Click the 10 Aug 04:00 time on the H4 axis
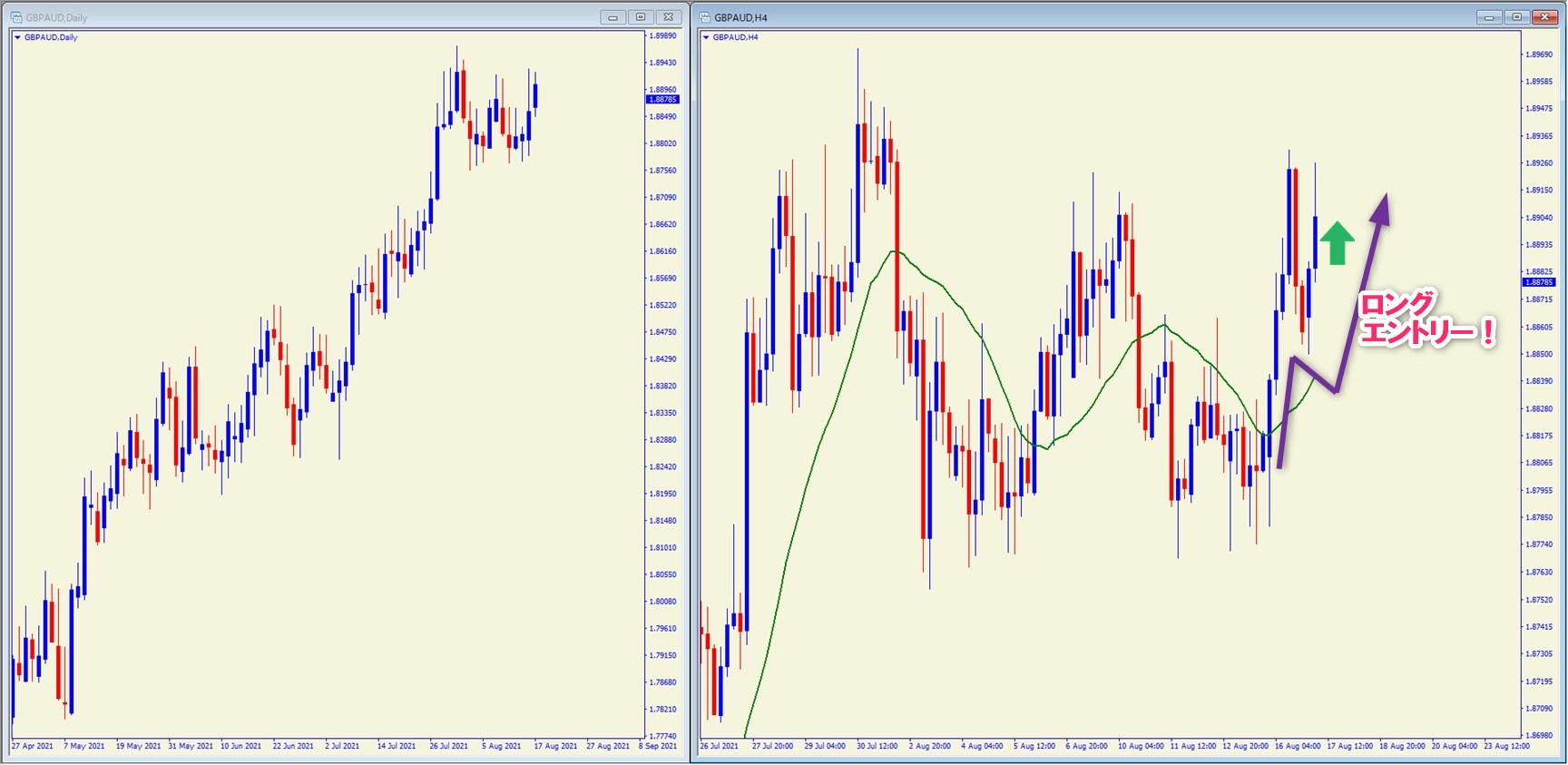 (1141, 746)
